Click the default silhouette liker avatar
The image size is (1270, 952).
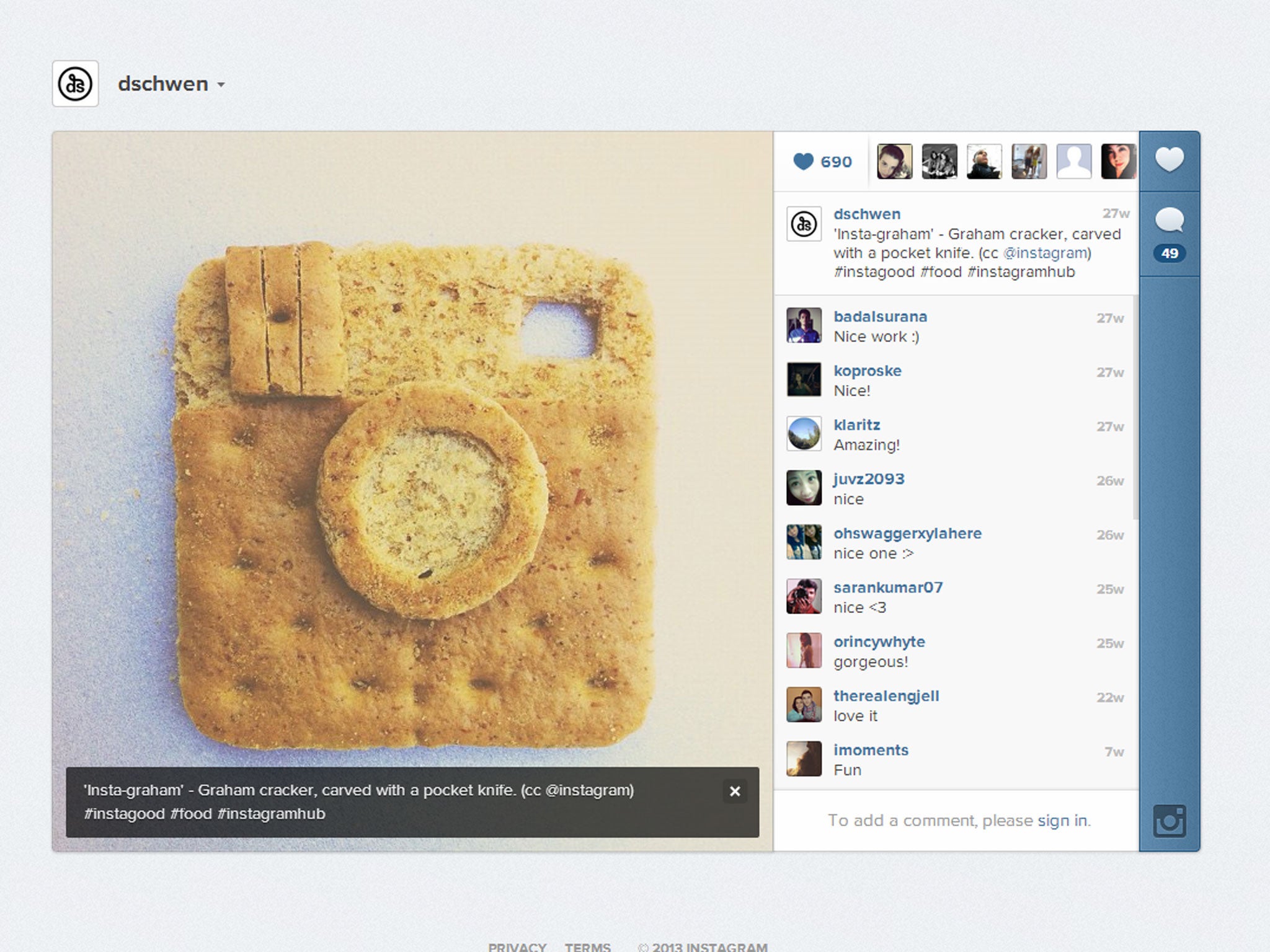pyautogui.click(x=1073, y=162)
